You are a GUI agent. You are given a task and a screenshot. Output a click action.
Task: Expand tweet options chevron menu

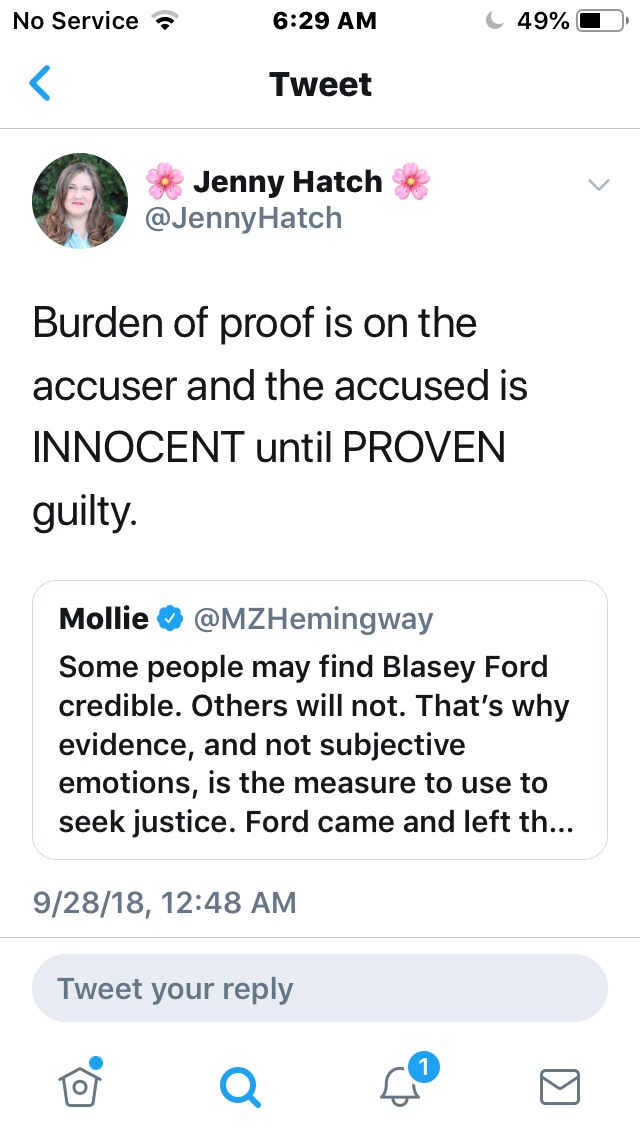tap(598, 185)
